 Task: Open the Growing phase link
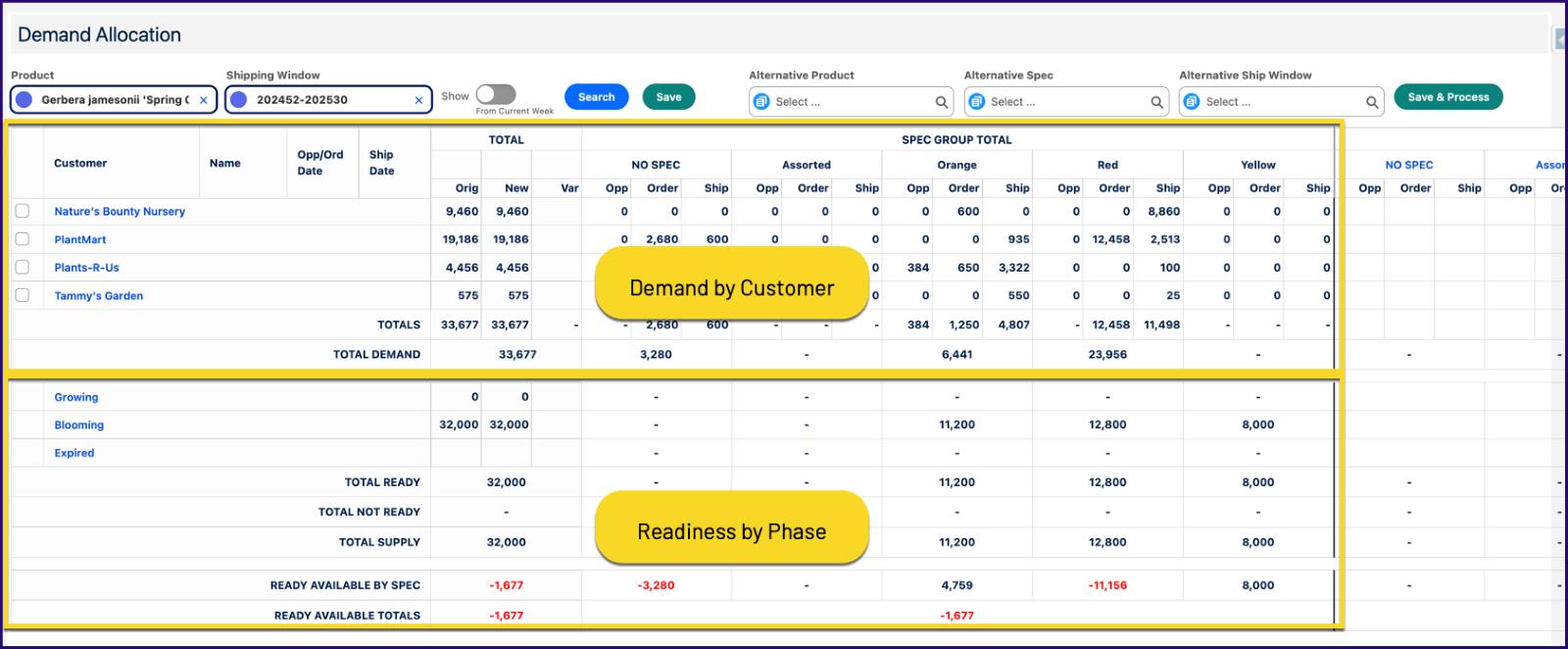[x=76, y=398]
